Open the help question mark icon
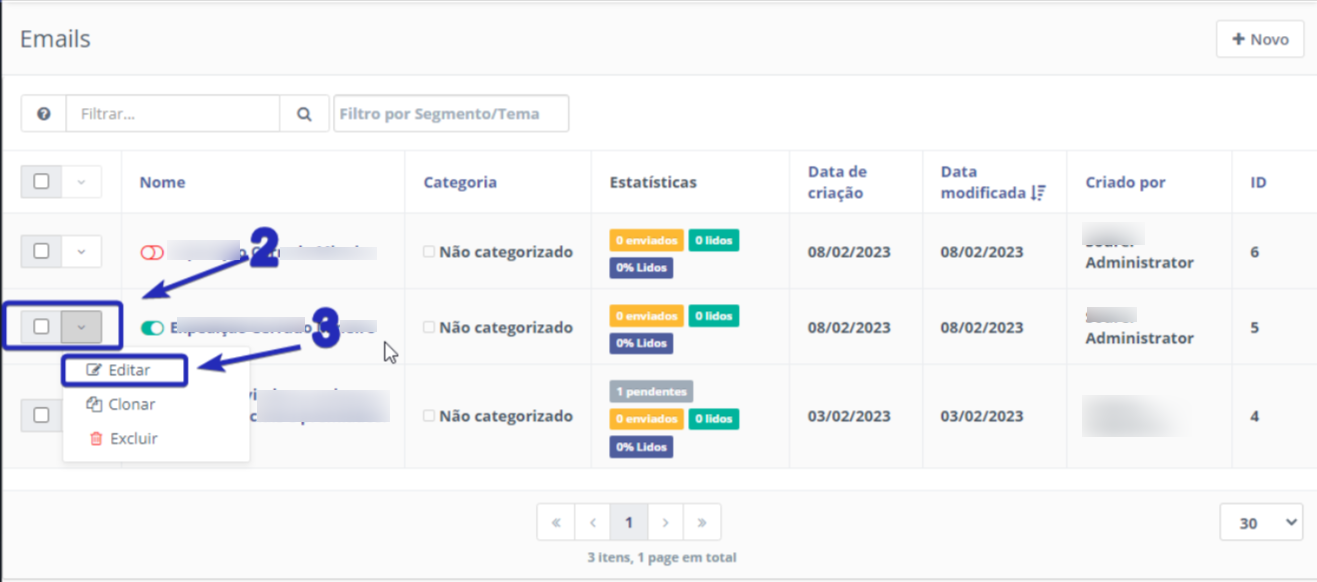The image size is (1317, 582). (x=42, y=112)
